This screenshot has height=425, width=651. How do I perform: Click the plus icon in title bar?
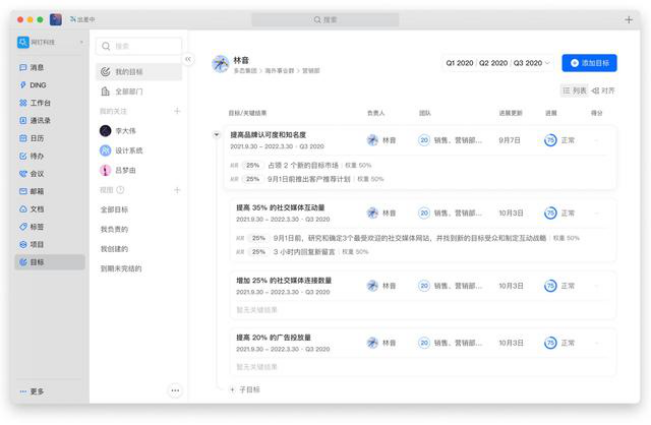point(629,20)
